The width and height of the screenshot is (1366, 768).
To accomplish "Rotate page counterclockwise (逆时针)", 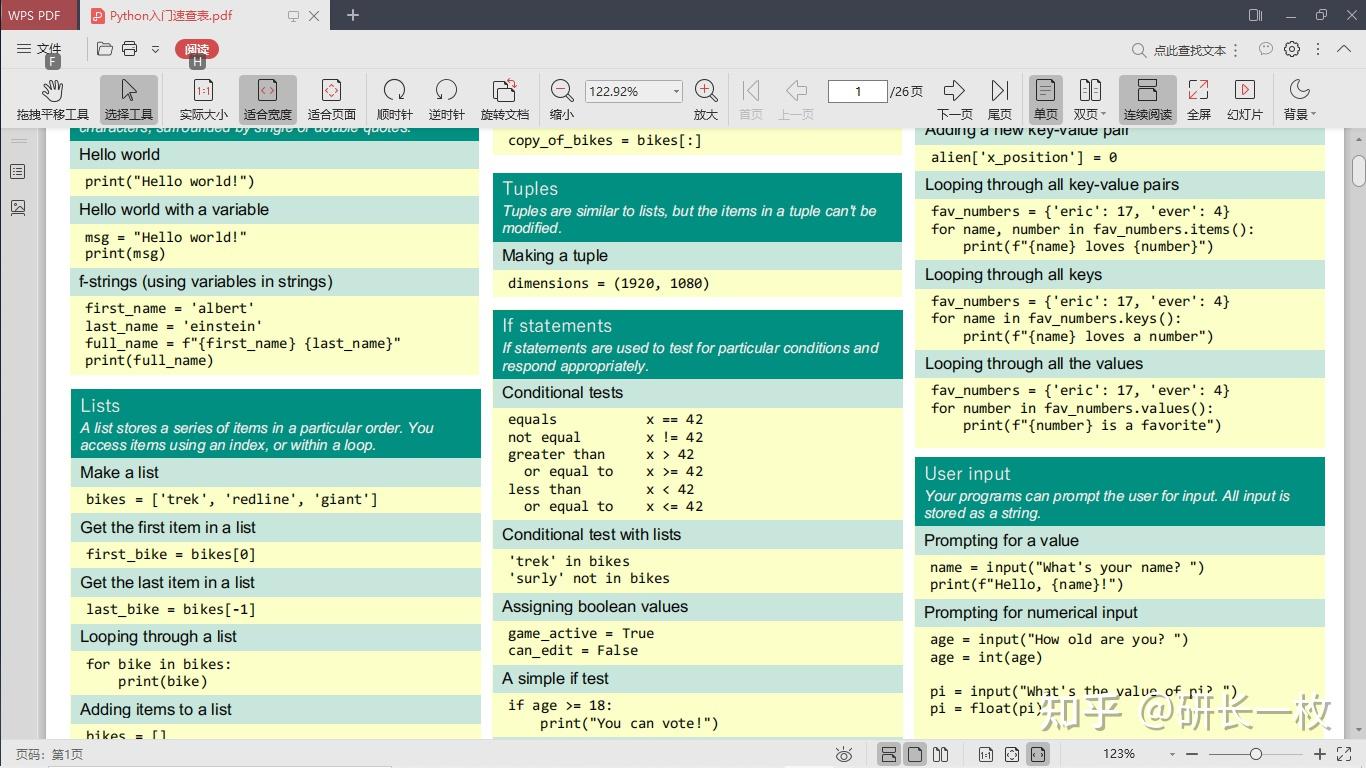I will point(446,100).
